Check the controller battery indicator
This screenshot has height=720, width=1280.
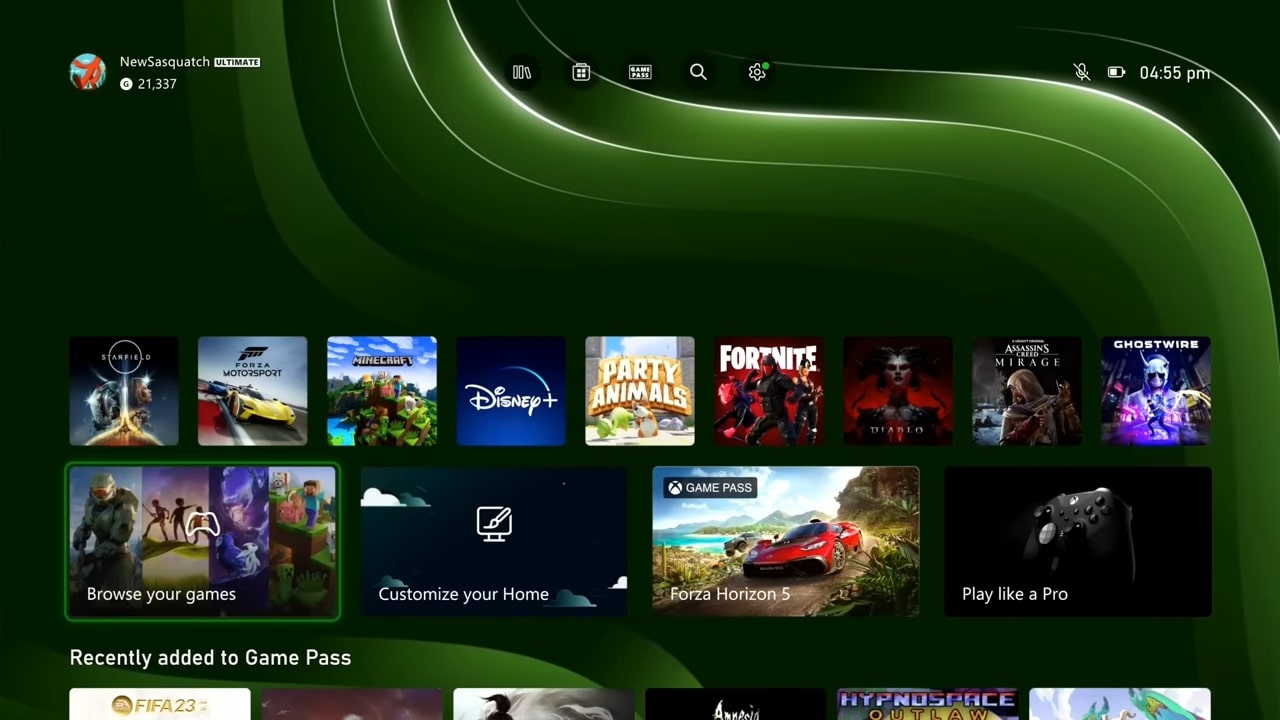pyautogui.click(x=1115, y=72)
